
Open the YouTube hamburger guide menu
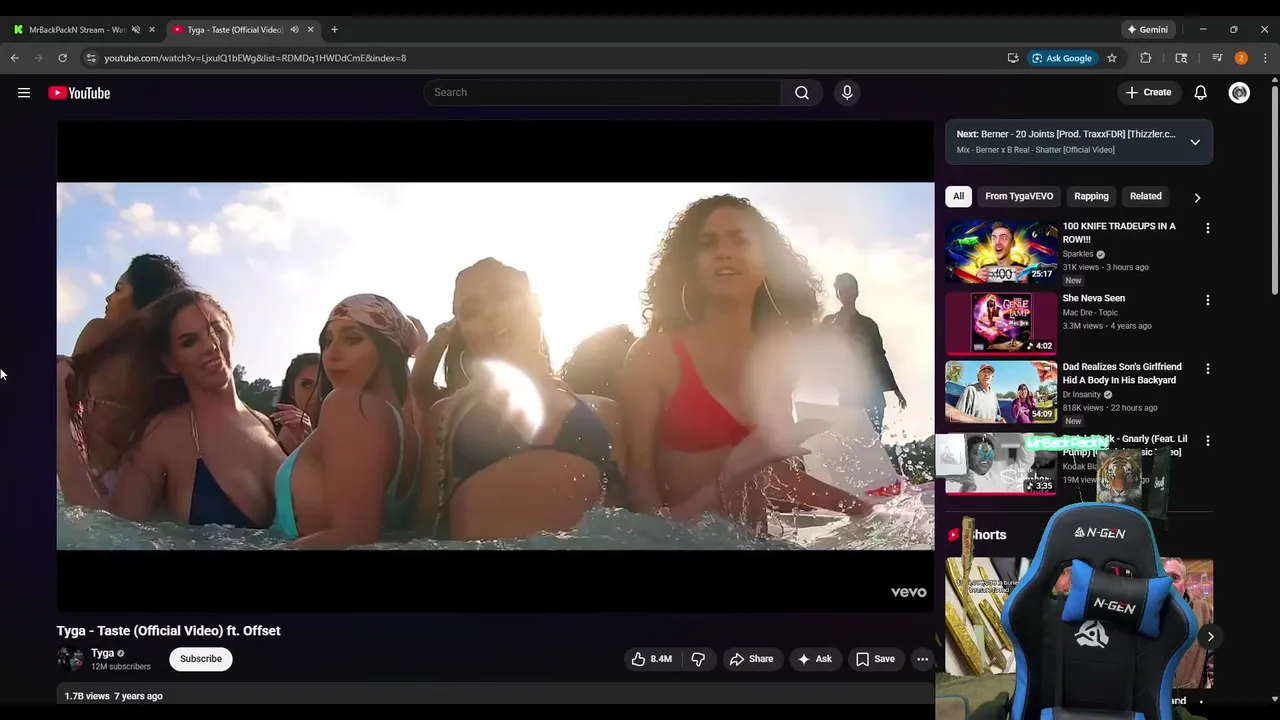pyautogui.click(x=24, y=93)
